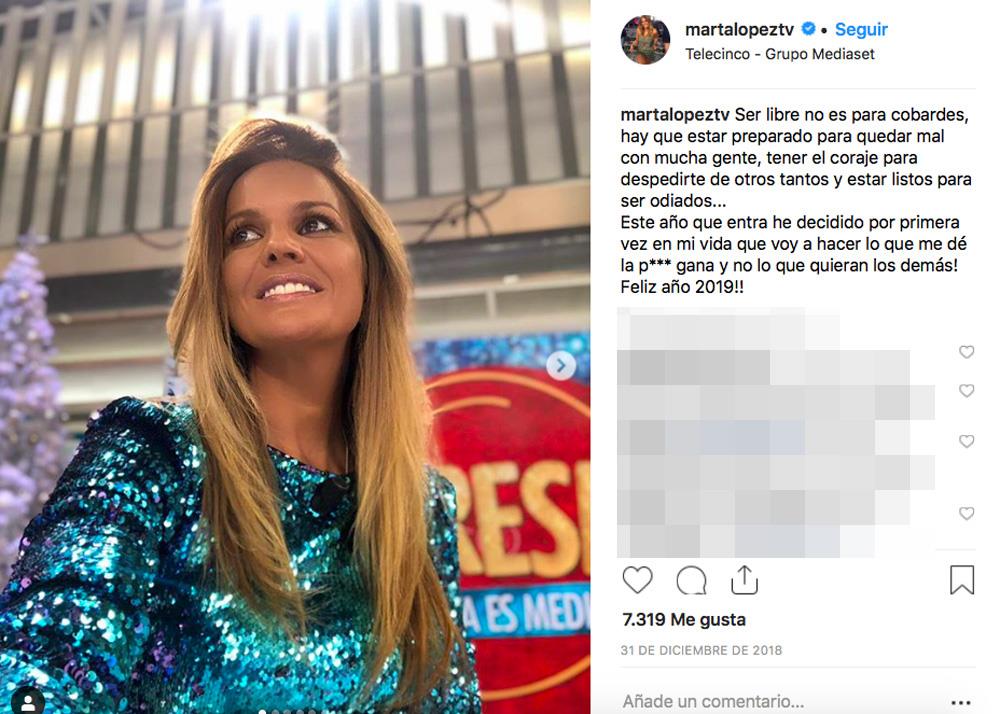Open martalopeztv profile picture

tap(645, 40)
